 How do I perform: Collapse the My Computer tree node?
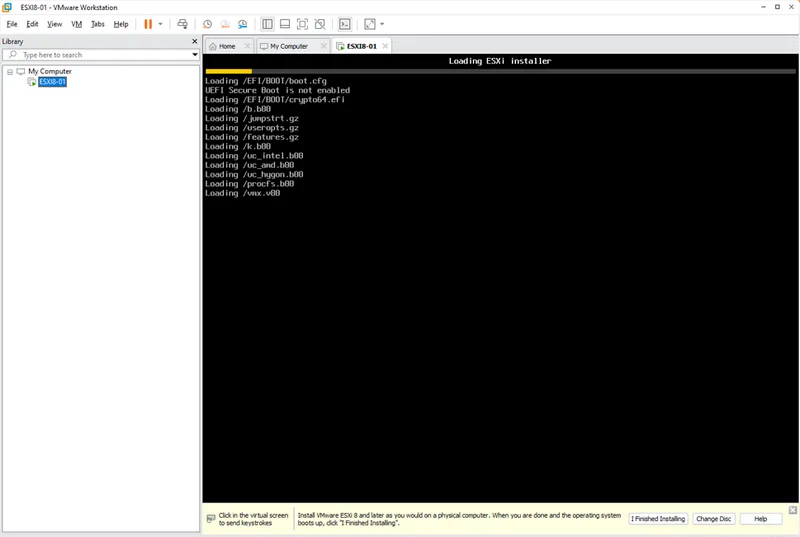pyautogui.click(x=9, y=72)
